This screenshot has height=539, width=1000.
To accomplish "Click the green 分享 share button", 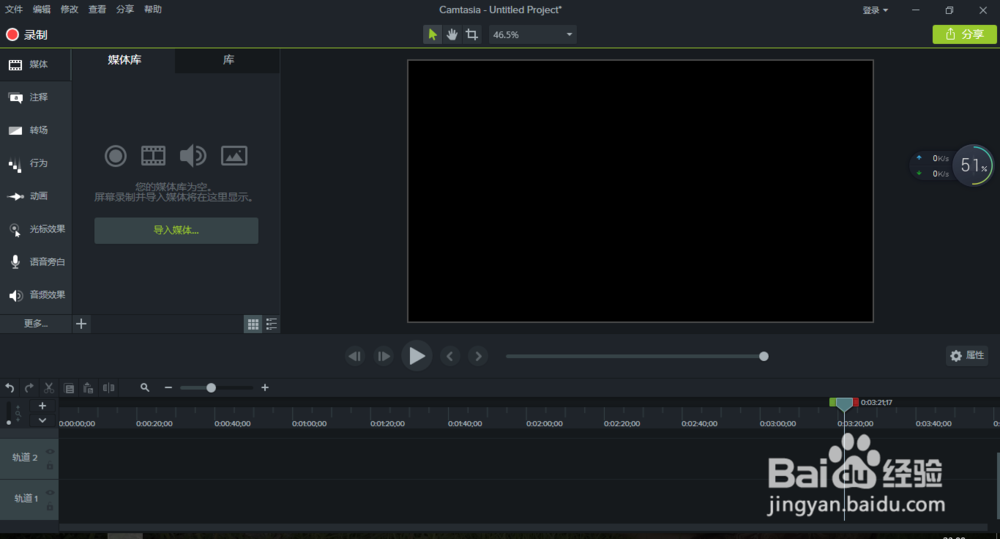I will tap(964, 34).
